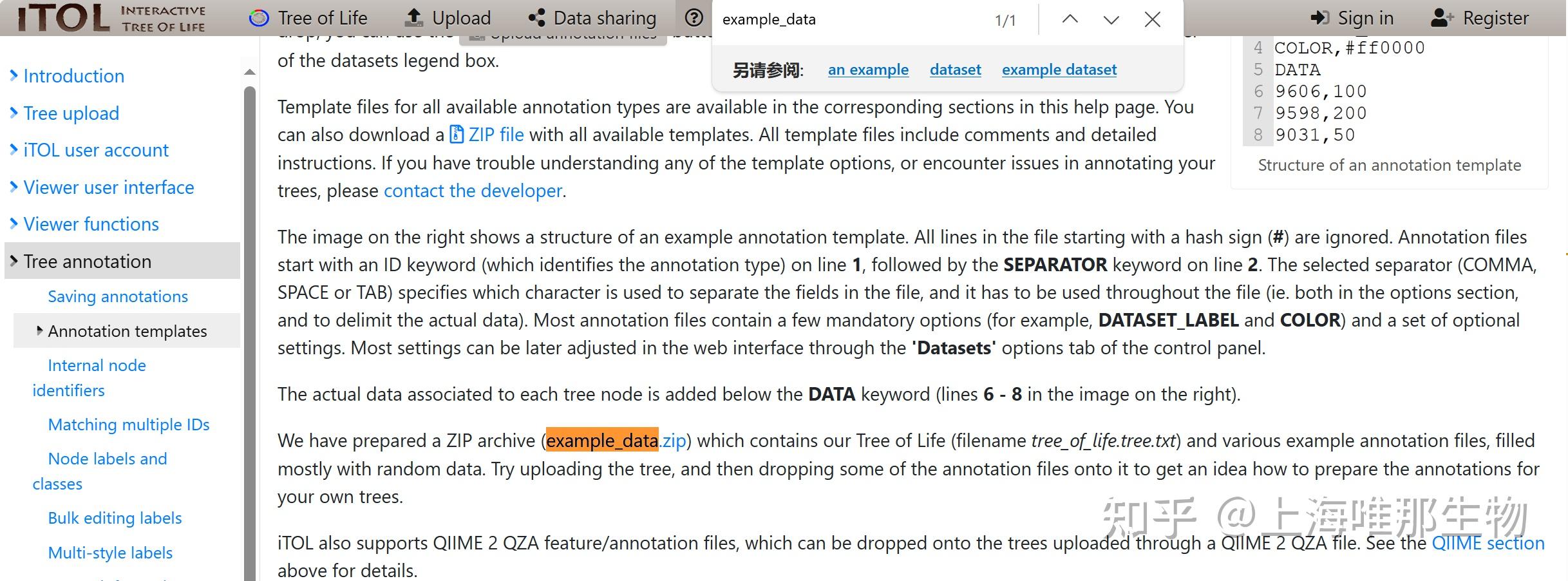1568x581 pixels.
Task: Click the ZIP file icon link
Action: [x=457, y=135]
